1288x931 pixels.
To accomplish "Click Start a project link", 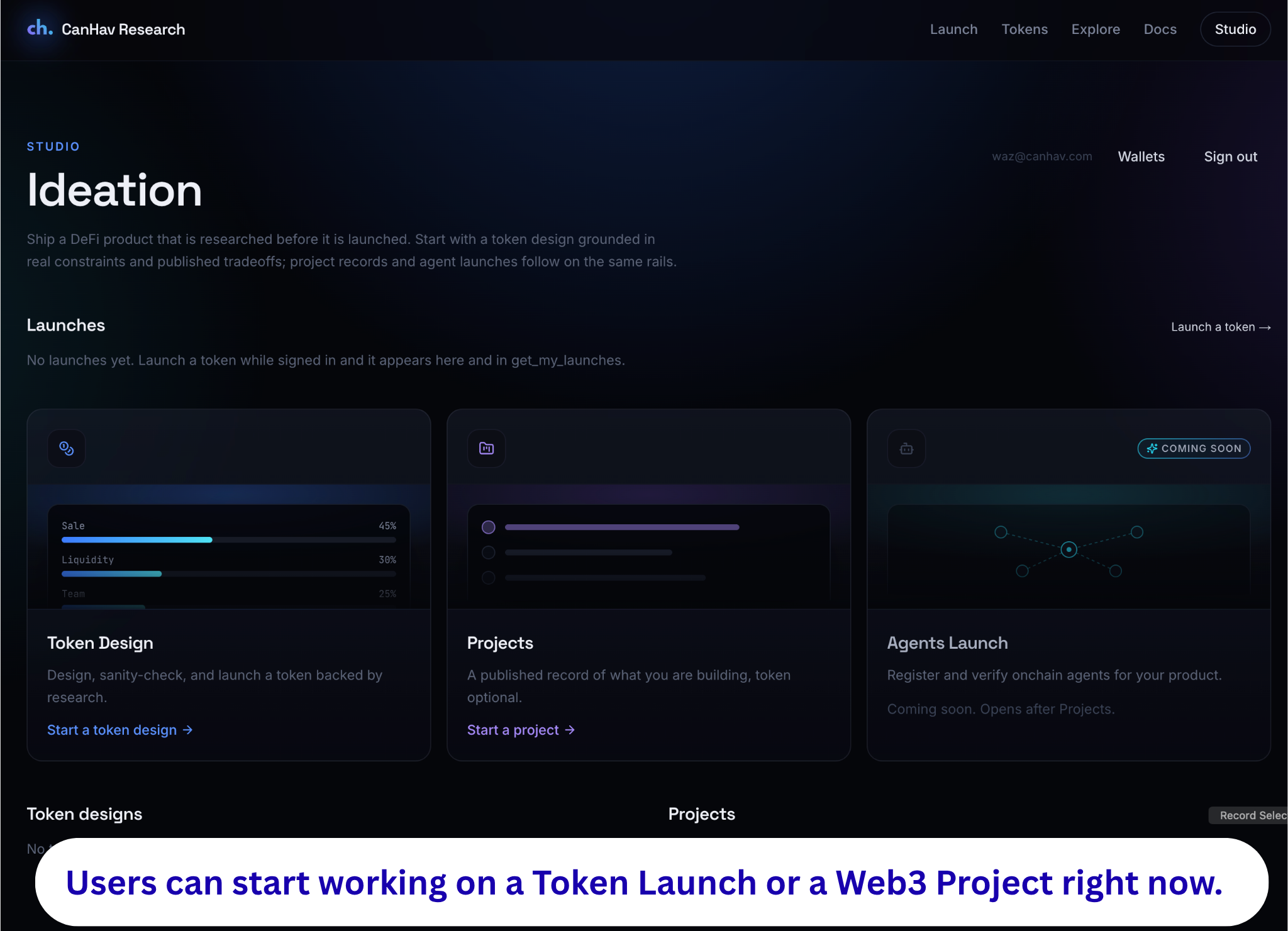I will 521,730.
